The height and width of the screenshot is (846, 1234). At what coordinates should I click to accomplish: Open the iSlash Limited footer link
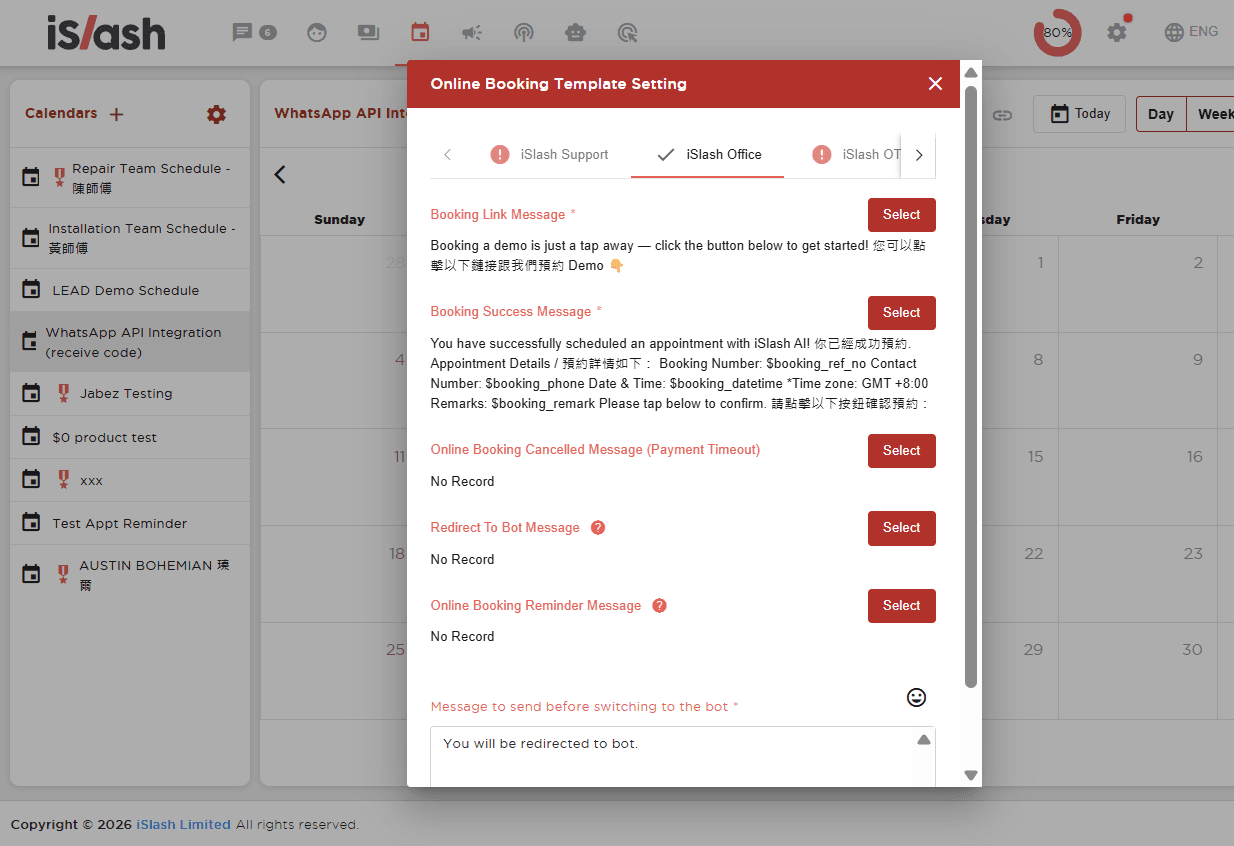click(x=183, y=825)
